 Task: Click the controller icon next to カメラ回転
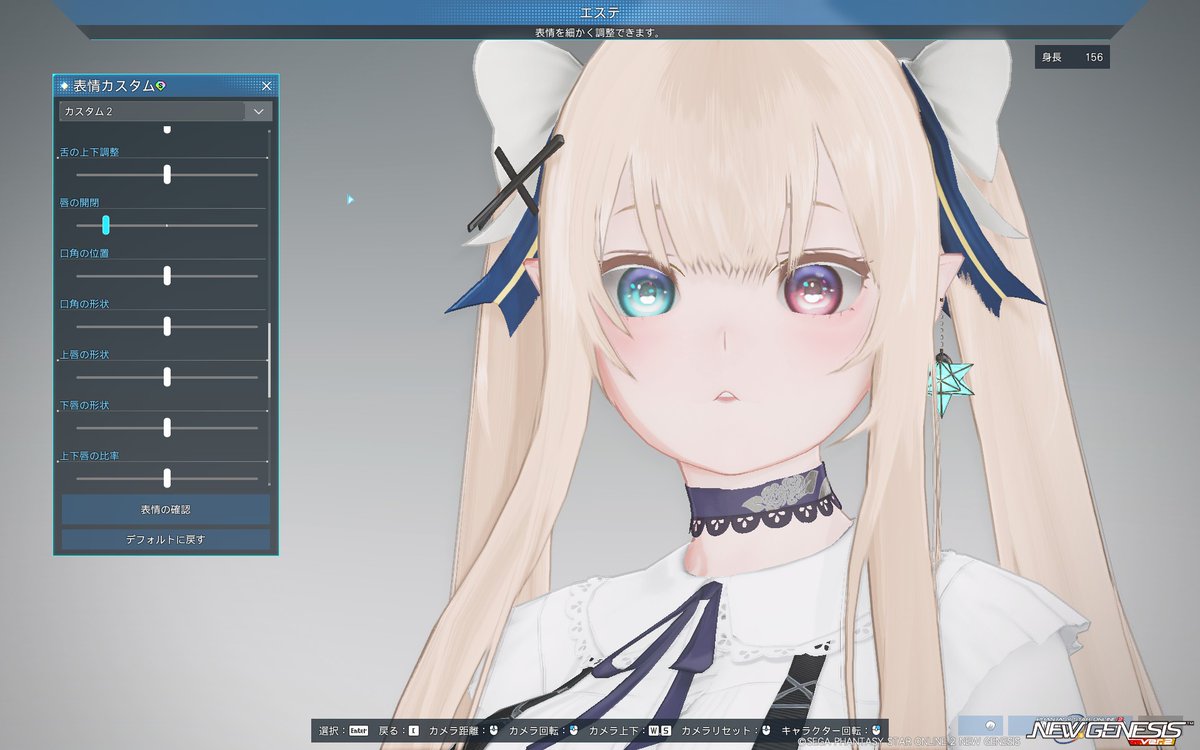tap(571, 731)
